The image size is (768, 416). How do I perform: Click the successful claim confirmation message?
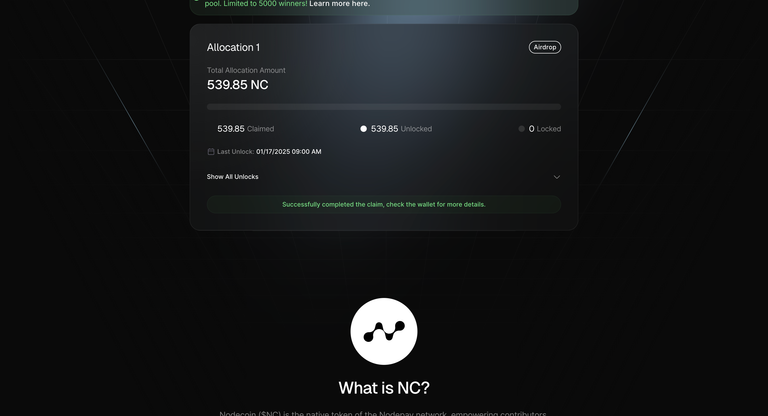384,204
